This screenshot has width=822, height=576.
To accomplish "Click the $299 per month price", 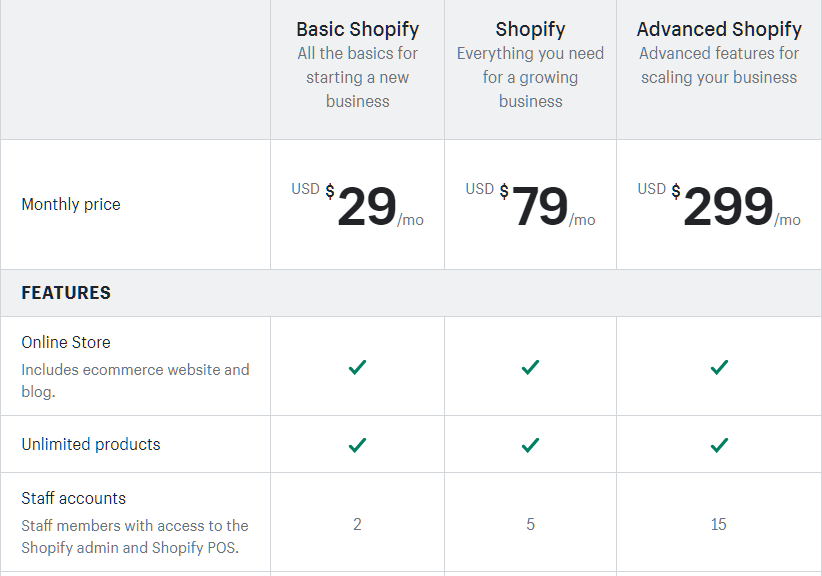I will (719, 205).
